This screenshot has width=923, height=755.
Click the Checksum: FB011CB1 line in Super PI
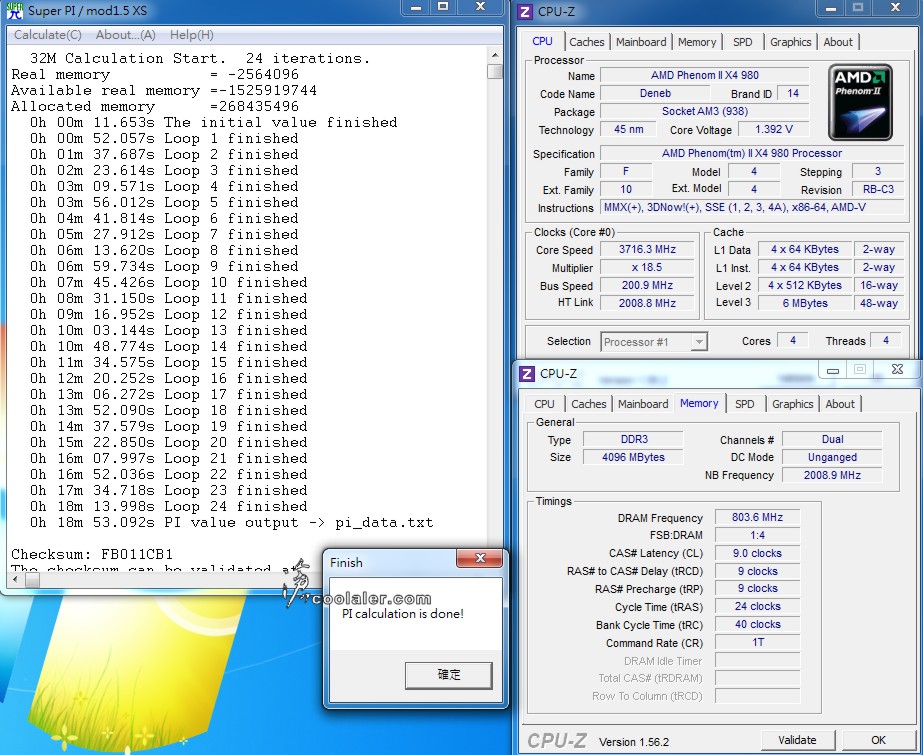tap(92, 554)
